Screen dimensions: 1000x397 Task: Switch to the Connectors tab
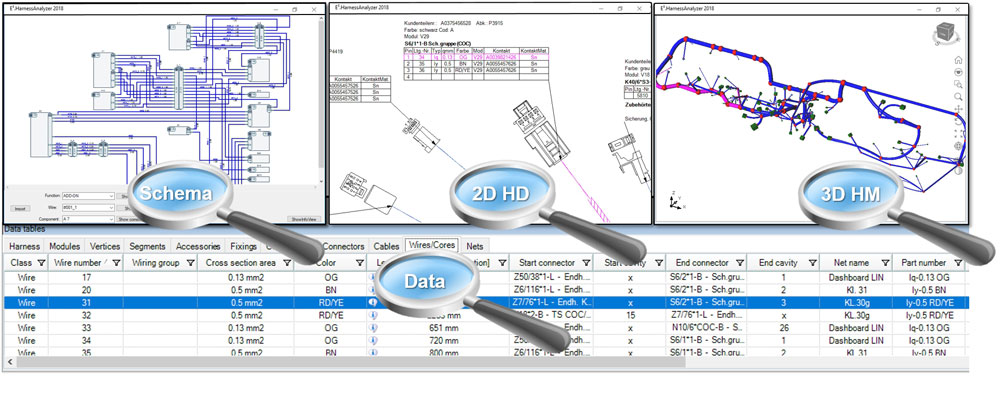coord(344,246)
